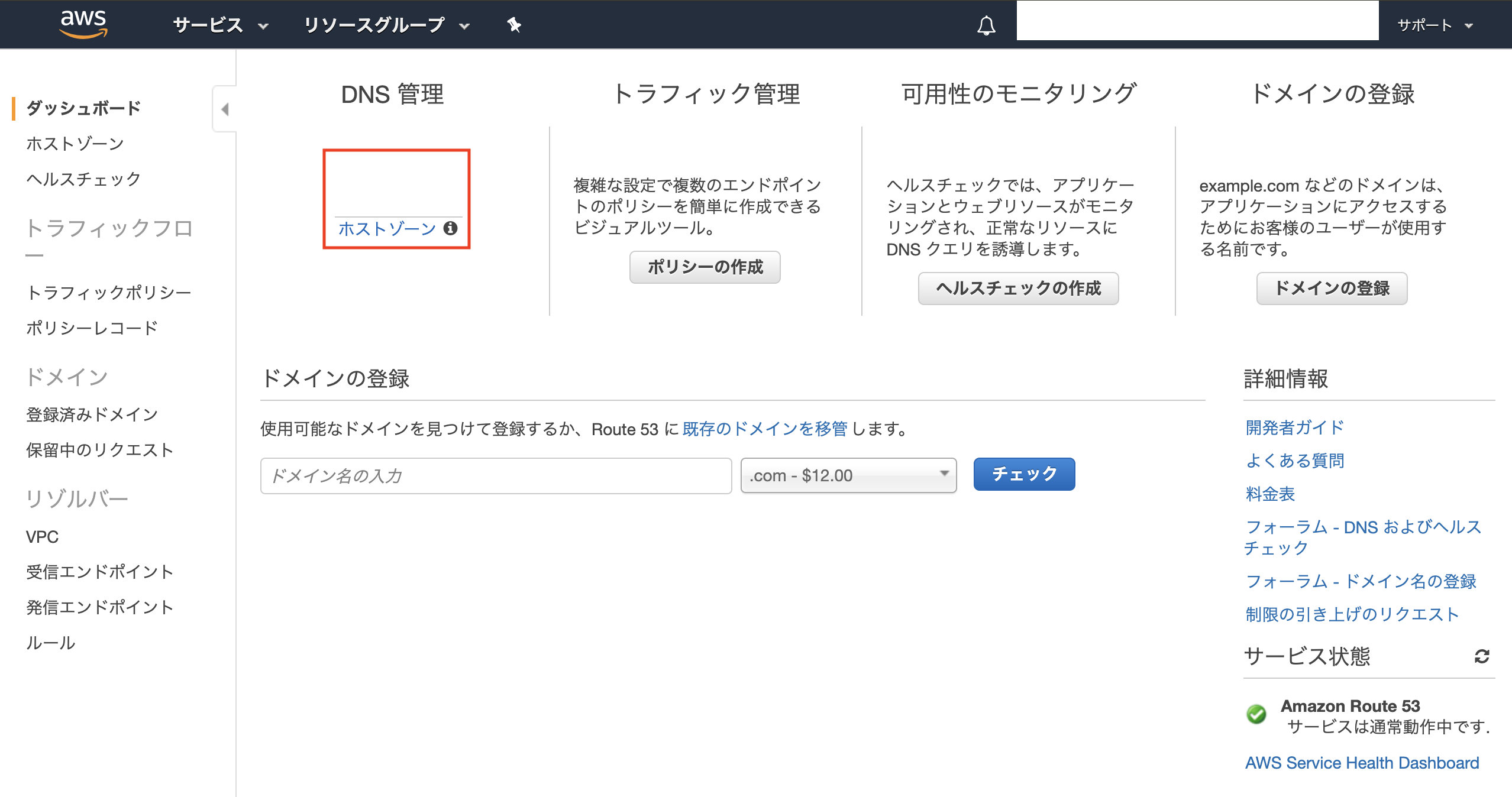Click the hosted zone count above ホストゾーン link
Image resolution: width=1512 pixels, height=797 pixels.
pos(401,186)
